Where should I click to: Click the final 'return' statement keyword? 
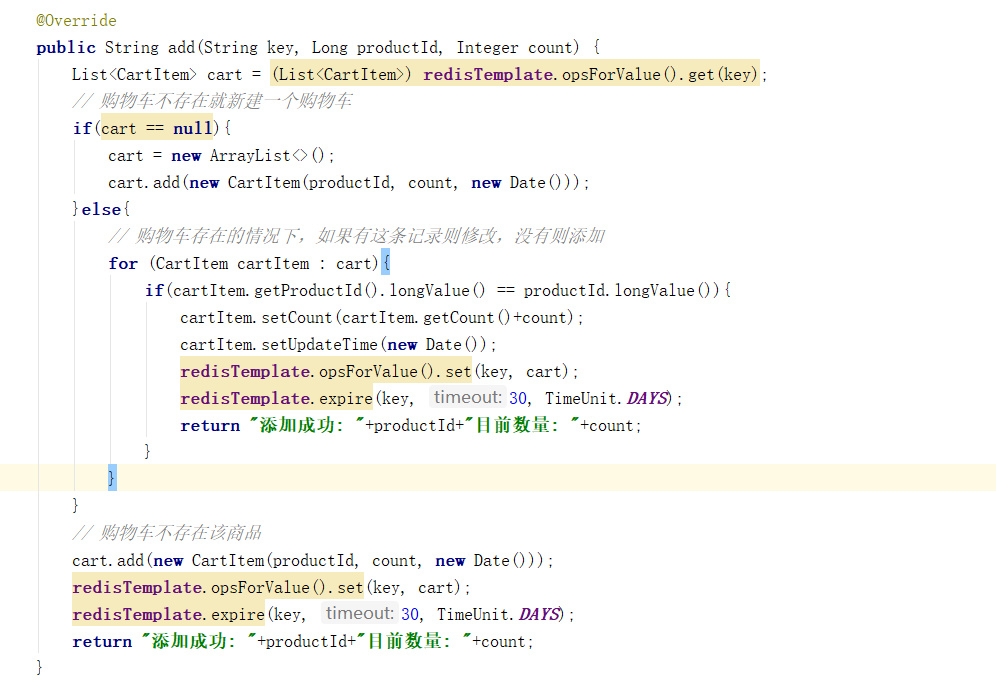(102, 642)
